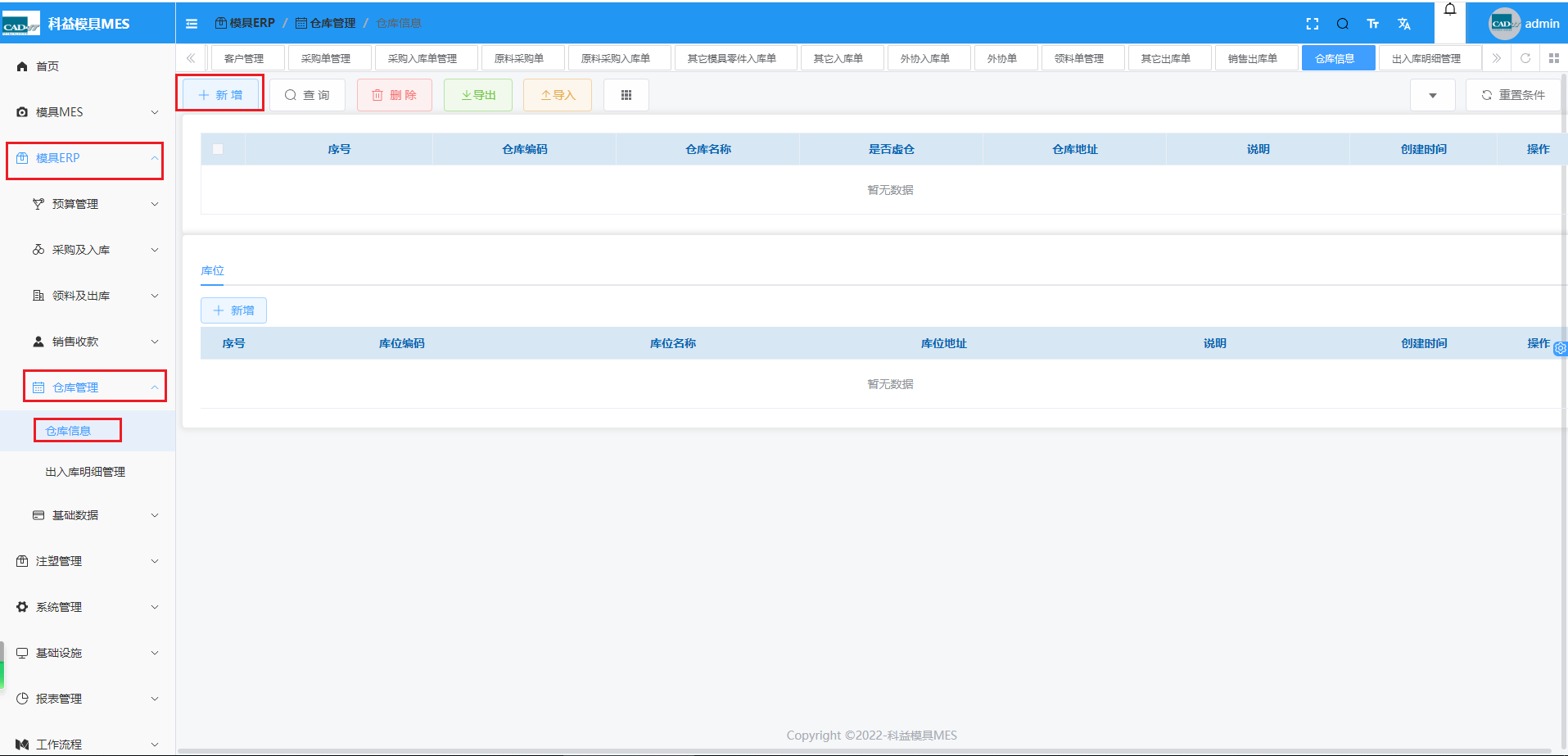Open the tab options grid icon
Image resolution: width=1568 pixels, height=756 pixels.
(1554, 58)
